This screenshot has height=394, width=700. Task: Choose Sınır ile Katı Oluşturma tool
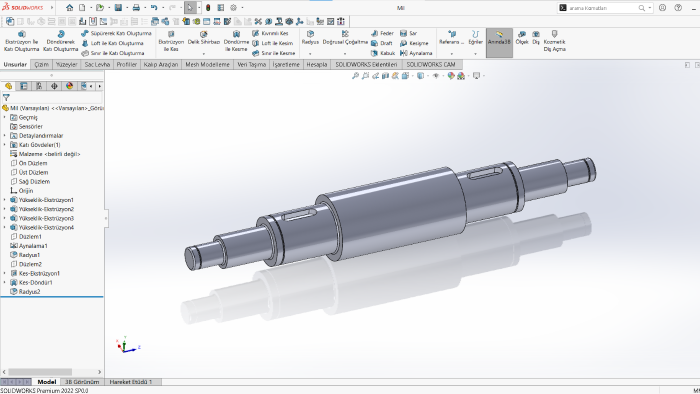(112, 53)
